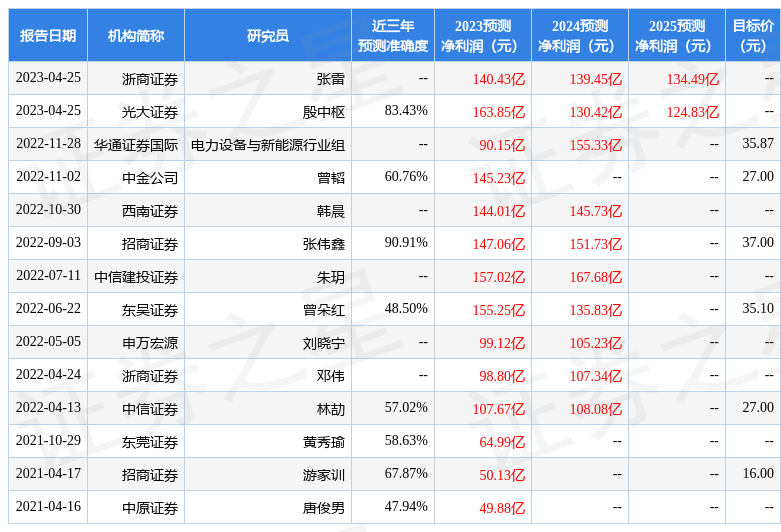This screenshot has width=781, height=532.
Task: Click the 37.00 target price
Action: [758, 243]
